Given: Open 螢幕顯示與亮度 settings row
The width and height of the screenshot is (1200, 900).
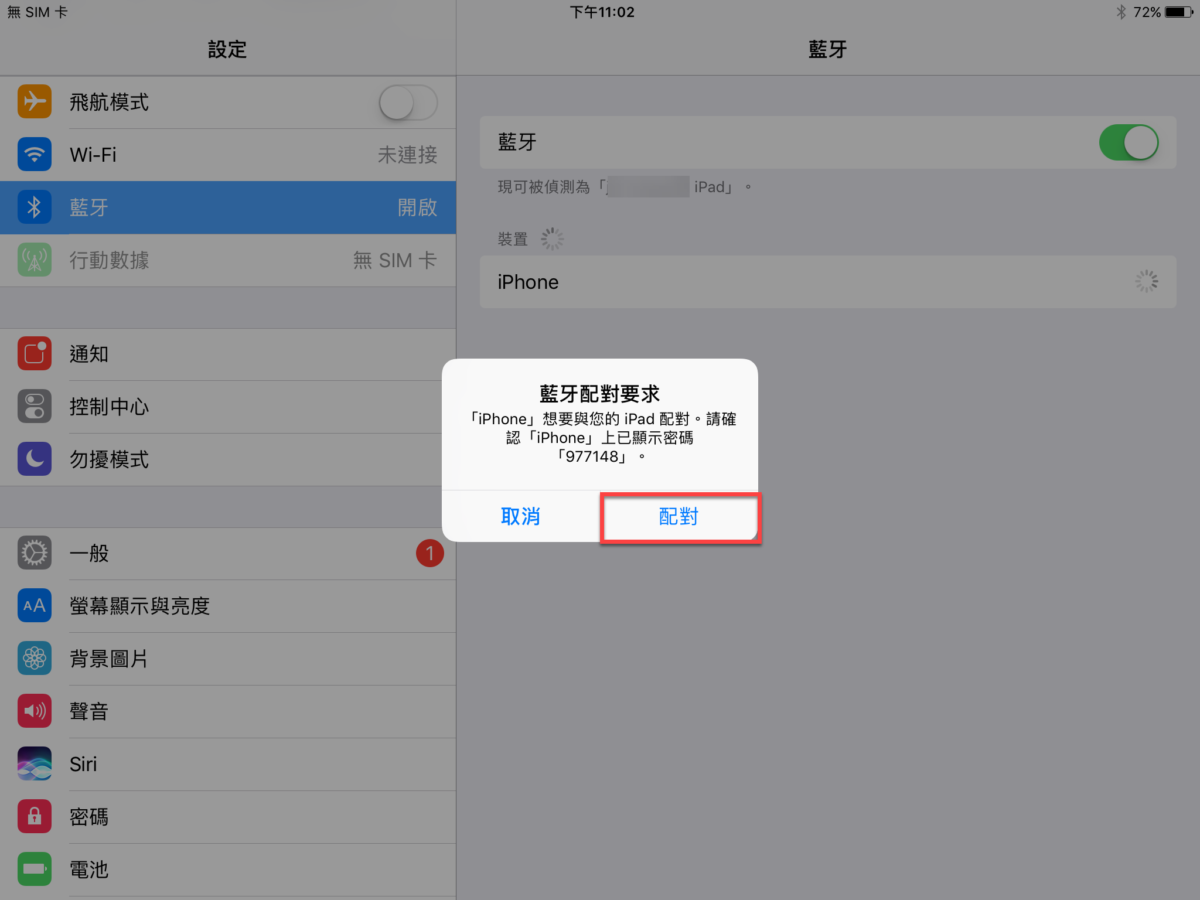Looking at the screenshot, I should pos(228,606).
